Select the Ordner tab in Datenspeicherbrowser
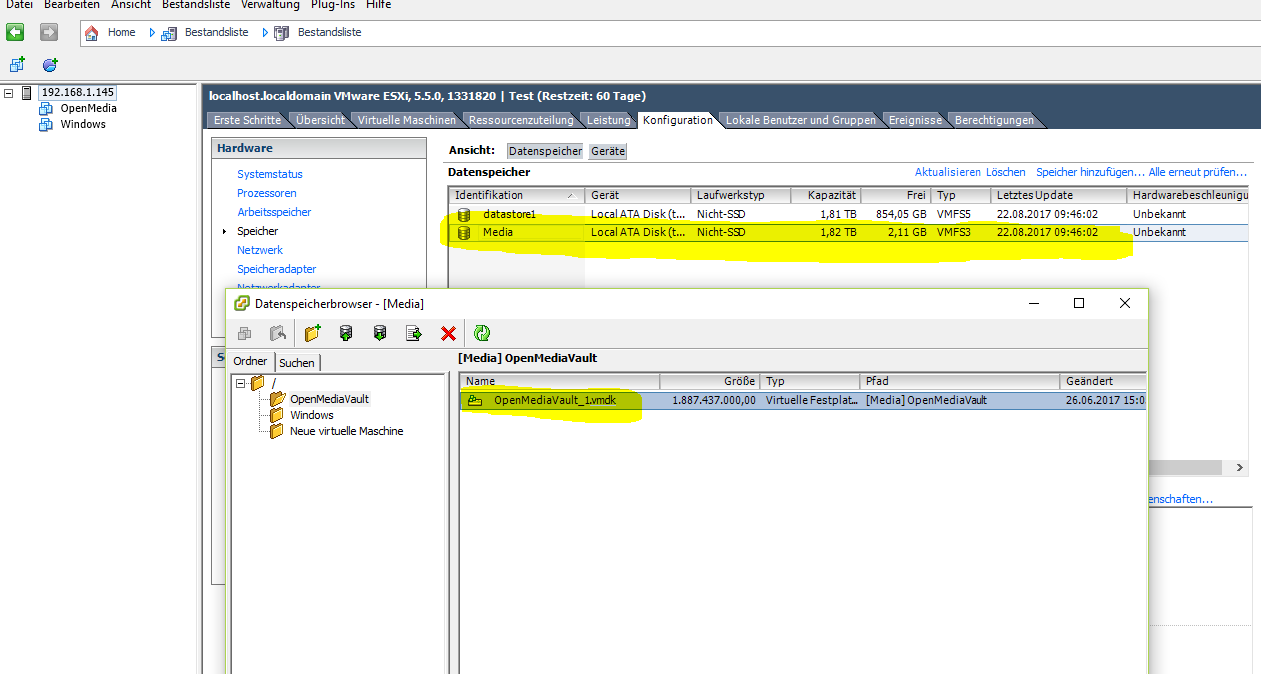This screenshot has height=674, width=1261. coord(251,362)
